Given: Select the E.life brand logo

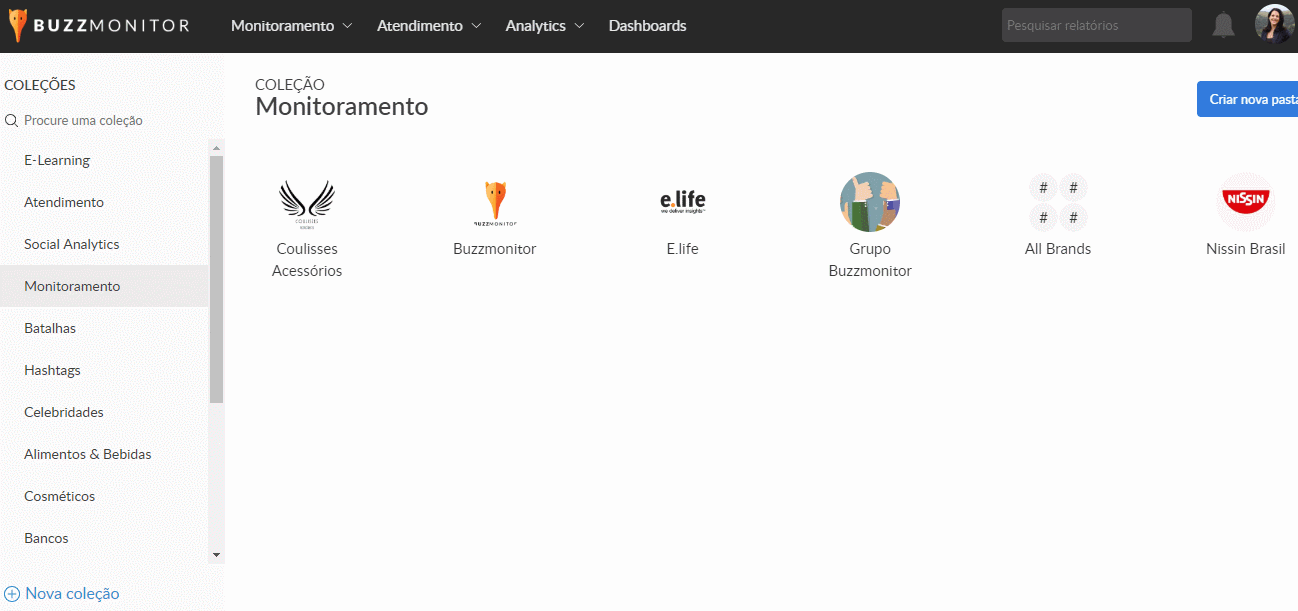Looking at the screenshot, I should pos(682,201).
